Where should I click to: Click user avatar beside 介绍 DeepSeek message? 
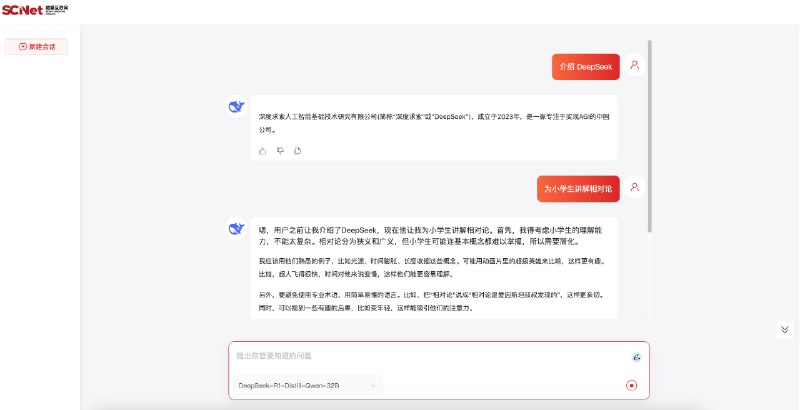(x=635, y=65)
